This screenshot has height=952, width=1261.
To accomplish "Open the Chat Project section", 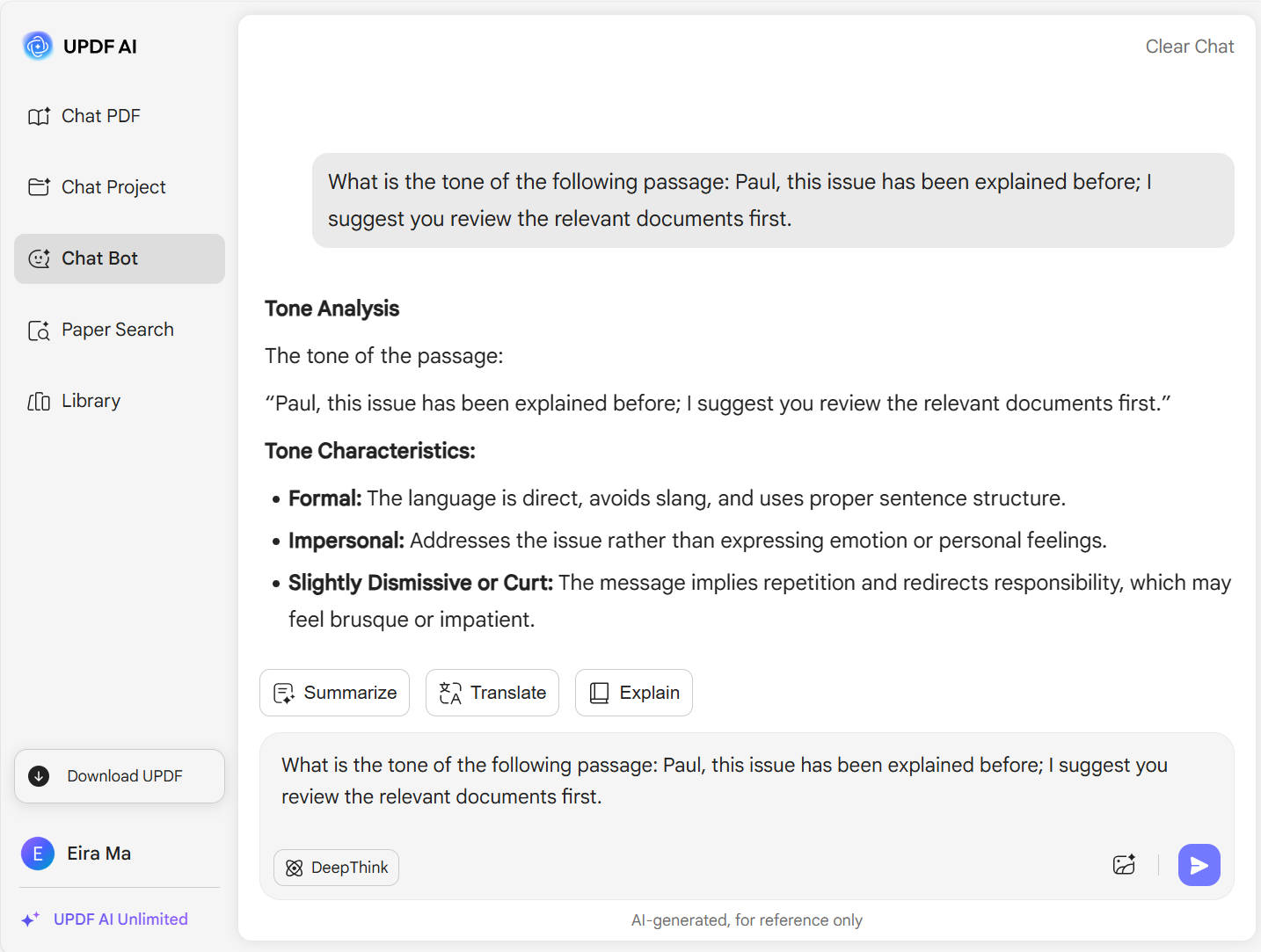I will click(x=113, y=187).
